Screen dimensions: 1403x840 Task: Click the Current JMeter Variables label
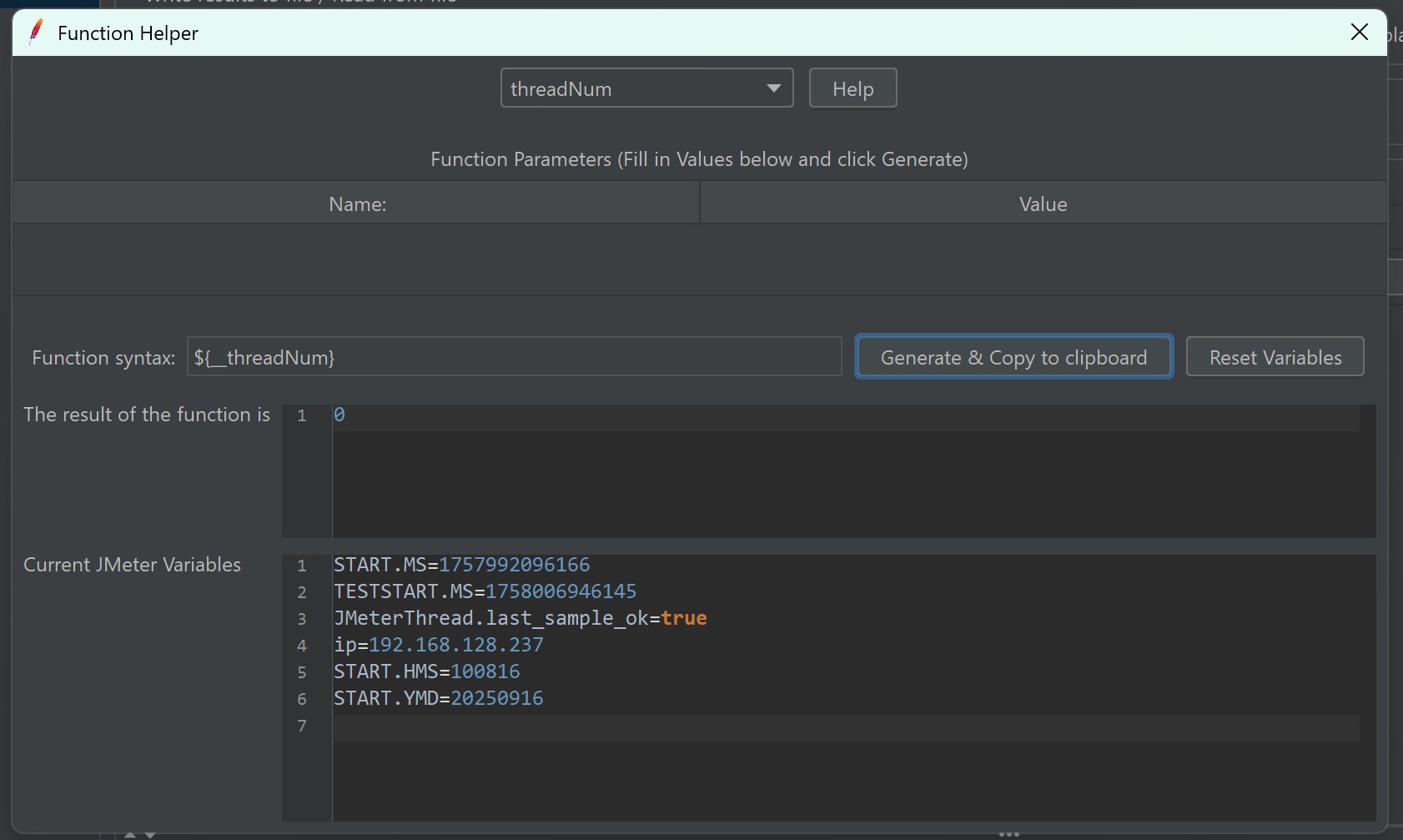(x=132, y=565)
